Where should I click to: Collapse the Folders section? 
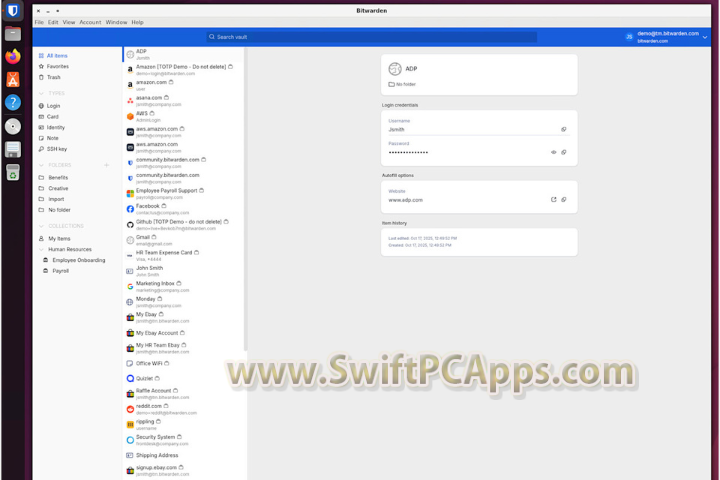click(x=41, y=165)
